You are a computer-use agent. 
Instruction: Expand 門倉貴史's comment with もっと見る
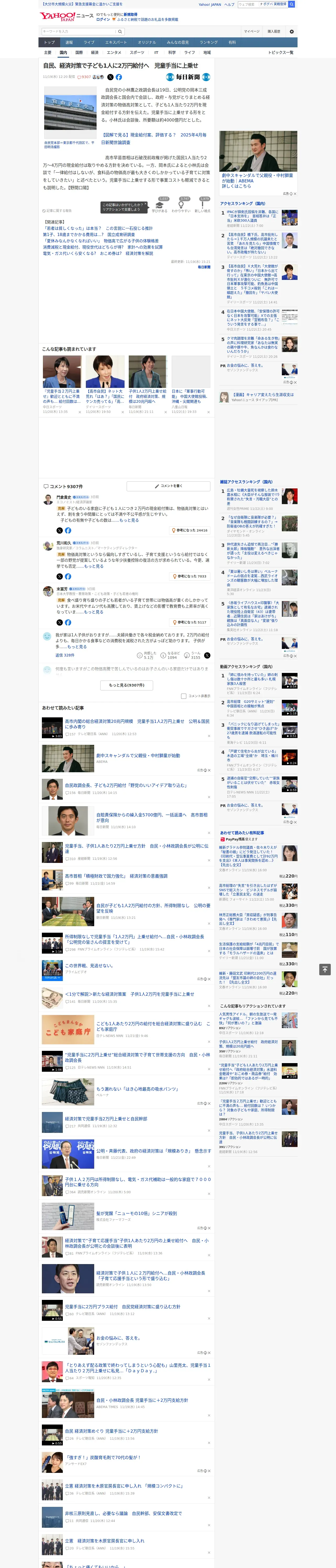tap(129, 520)
